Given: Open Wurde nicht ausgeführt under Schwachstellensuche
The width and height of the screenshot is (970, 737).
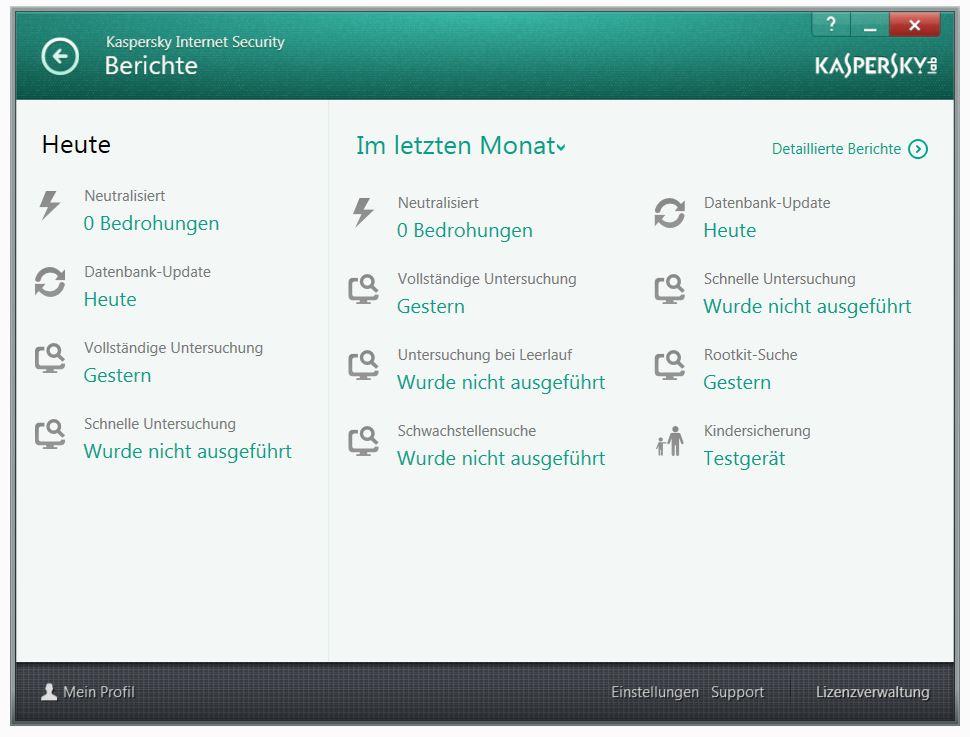Looking at the screenshot, I should click(x=501, y=459).
